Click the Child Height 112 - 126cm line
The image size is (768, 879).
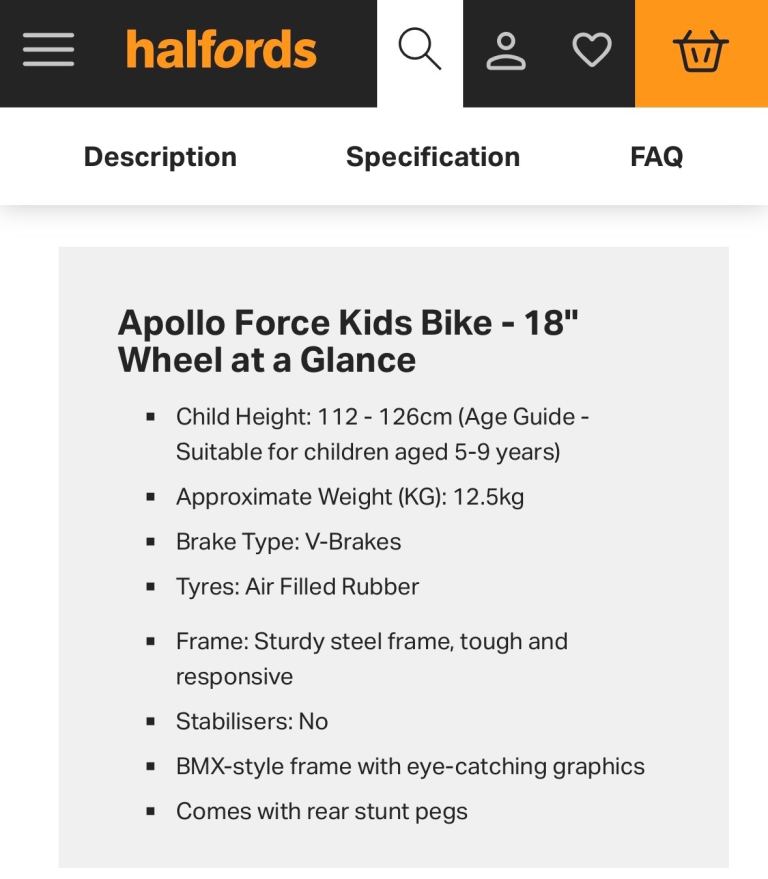382,417
